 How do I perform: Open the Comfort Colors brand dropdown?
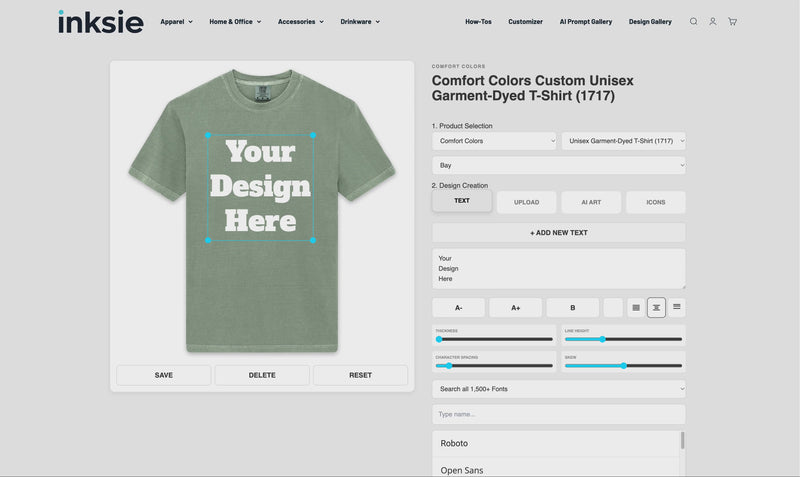494,141
